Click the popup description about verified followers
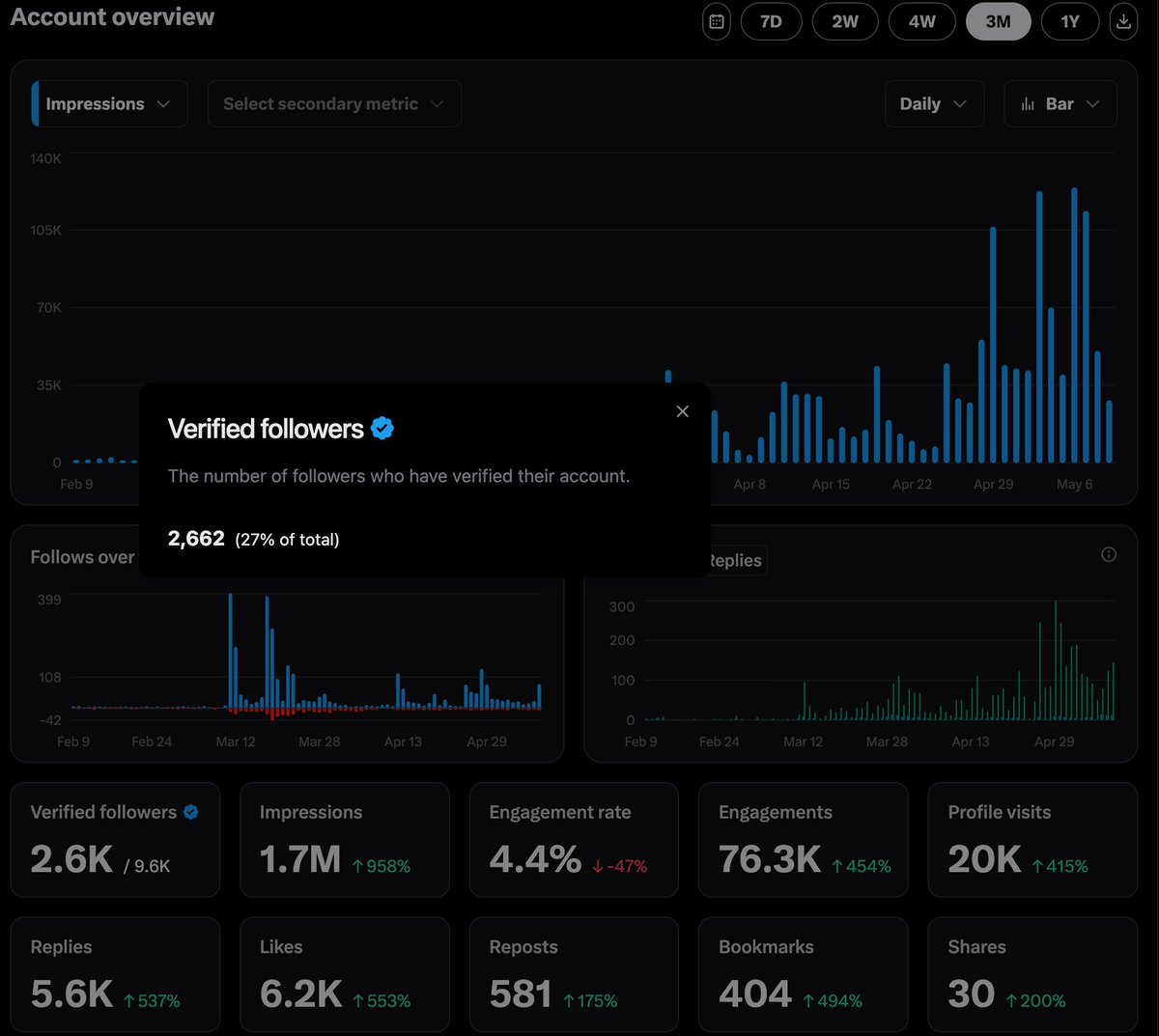The width and height of the screenshot is (1159, 1036). [399, 476]
